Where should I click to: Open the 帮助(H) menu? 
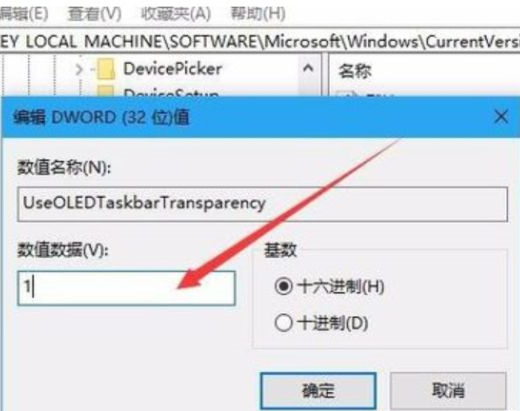pyautogui.click(x=258, y=14)
